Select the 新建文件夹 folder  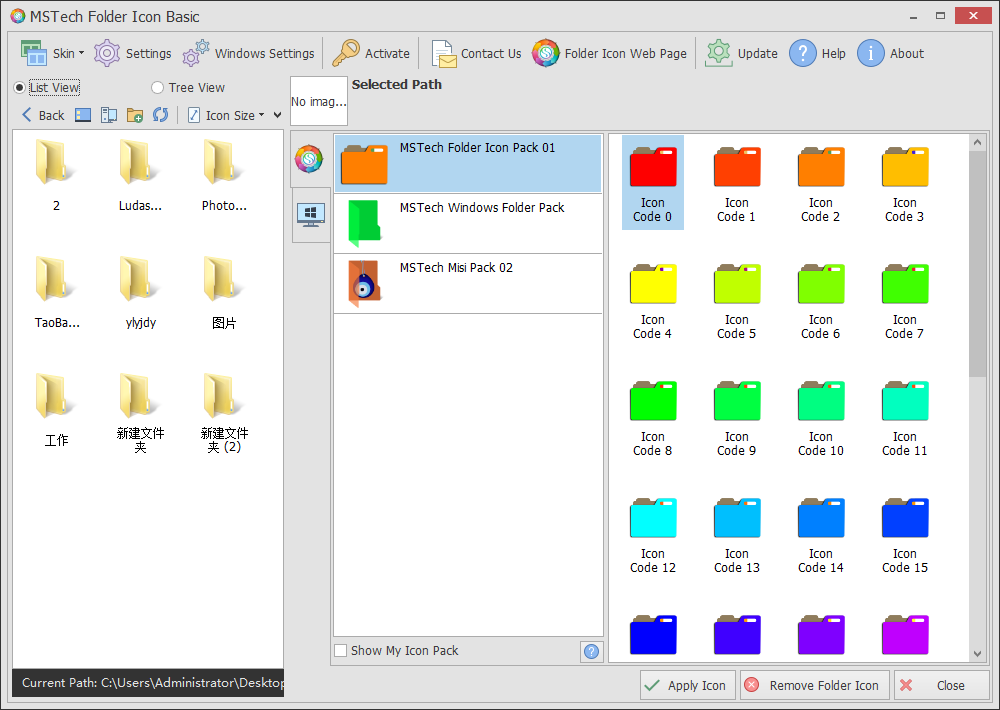pos(140,413)
